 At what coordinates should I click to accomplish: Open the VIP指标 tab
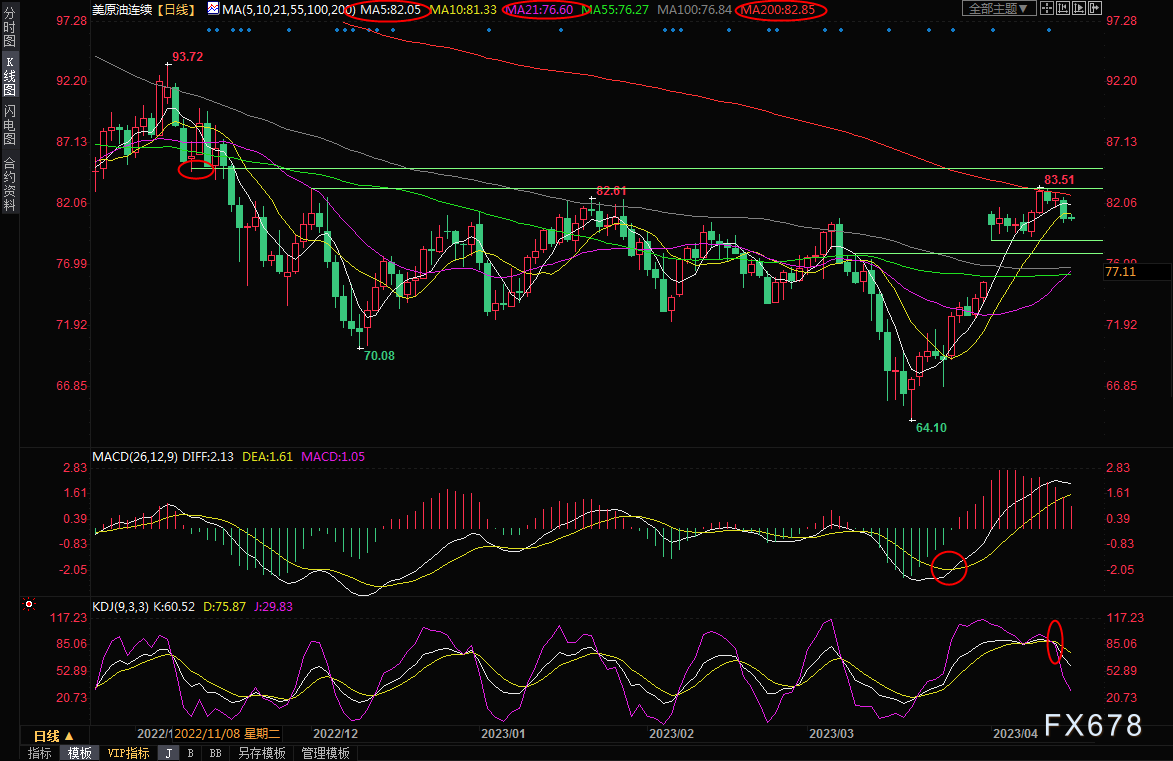click(128, 753)
